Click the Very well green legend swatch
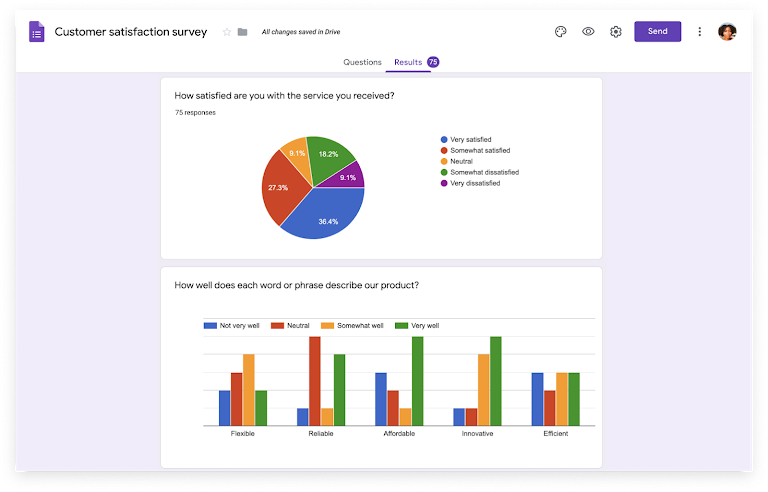 coord(401,326)
